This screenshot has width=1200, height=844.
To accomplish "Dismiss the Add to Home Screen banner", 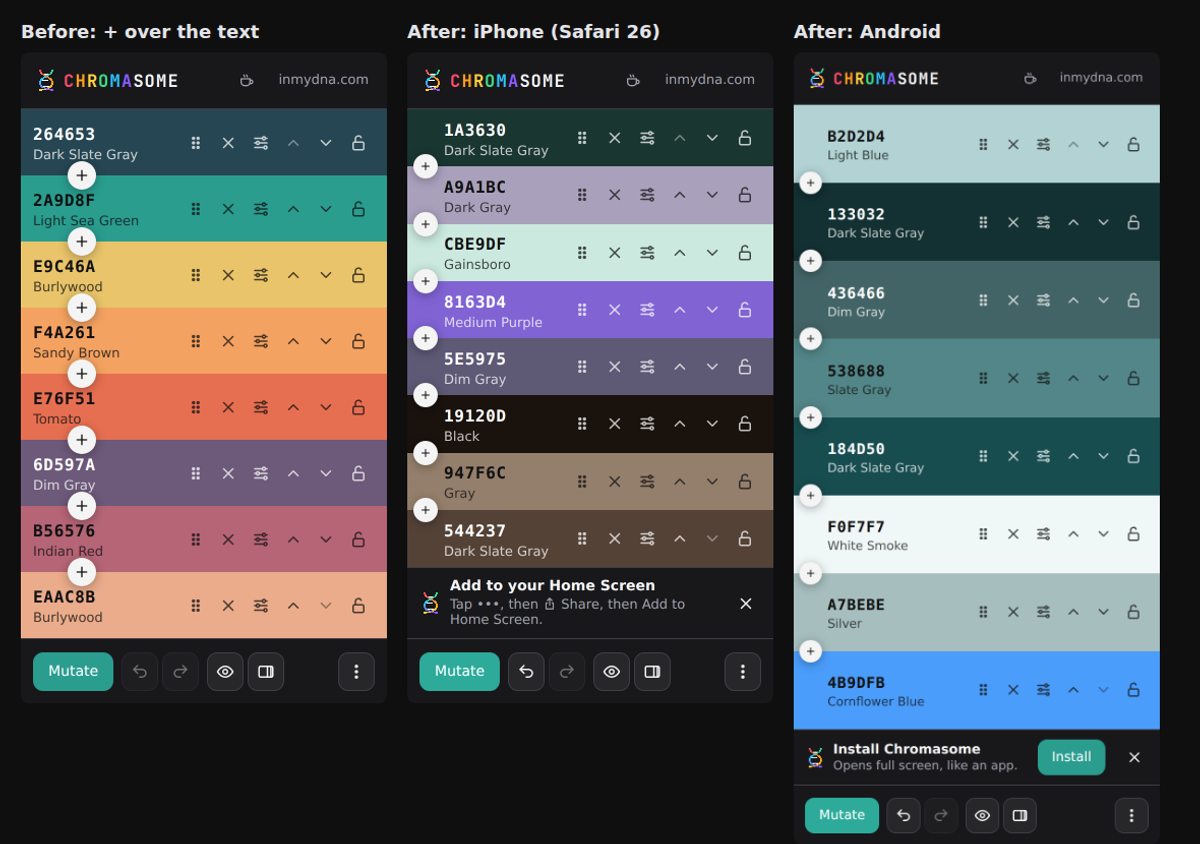I will 745,603.
